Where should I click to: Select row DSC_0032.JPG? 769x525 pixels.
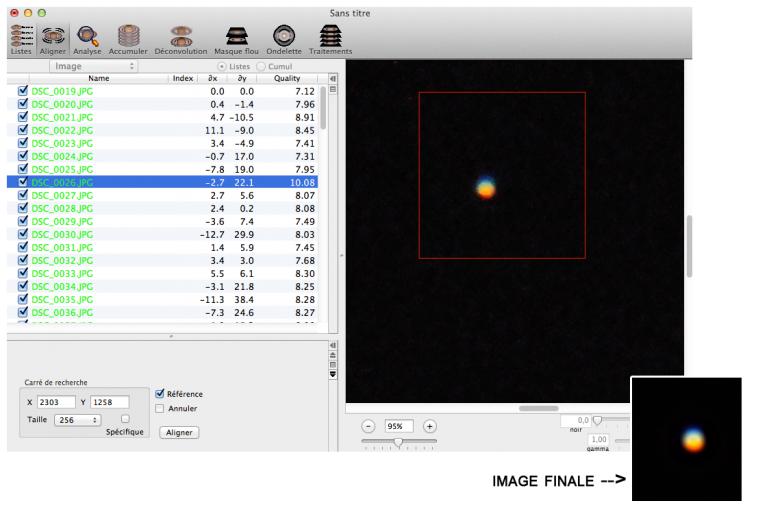[x=162, y=260]
